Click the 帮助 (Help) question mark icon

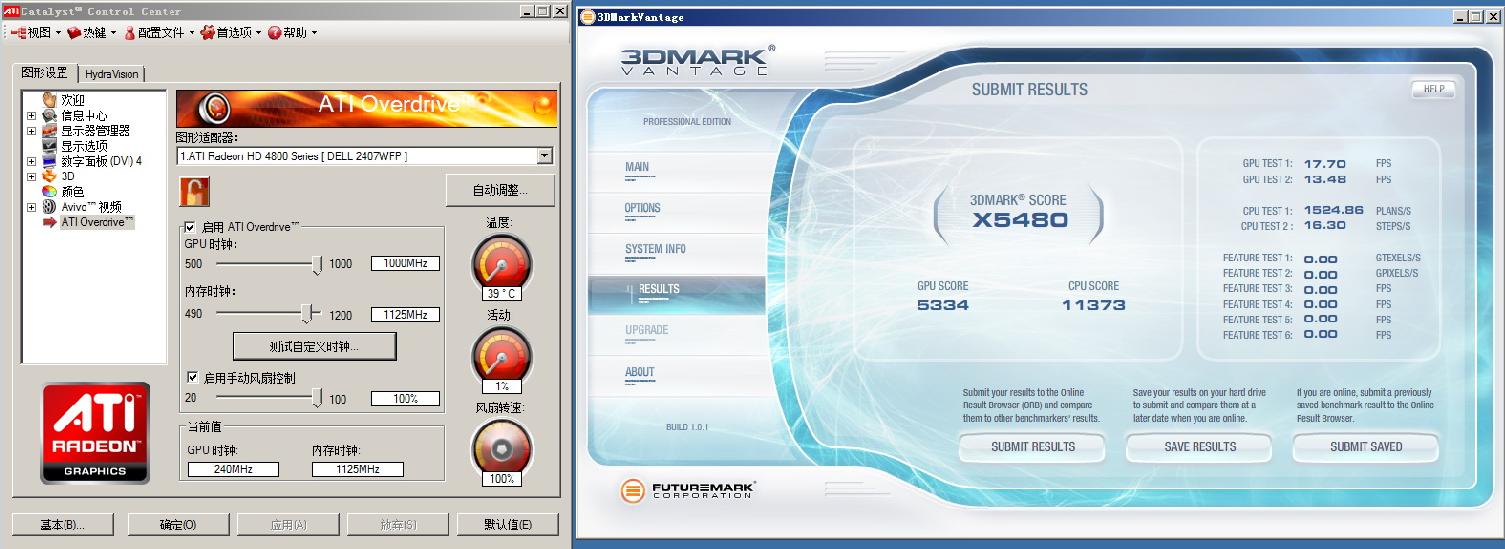pos(274,33)
